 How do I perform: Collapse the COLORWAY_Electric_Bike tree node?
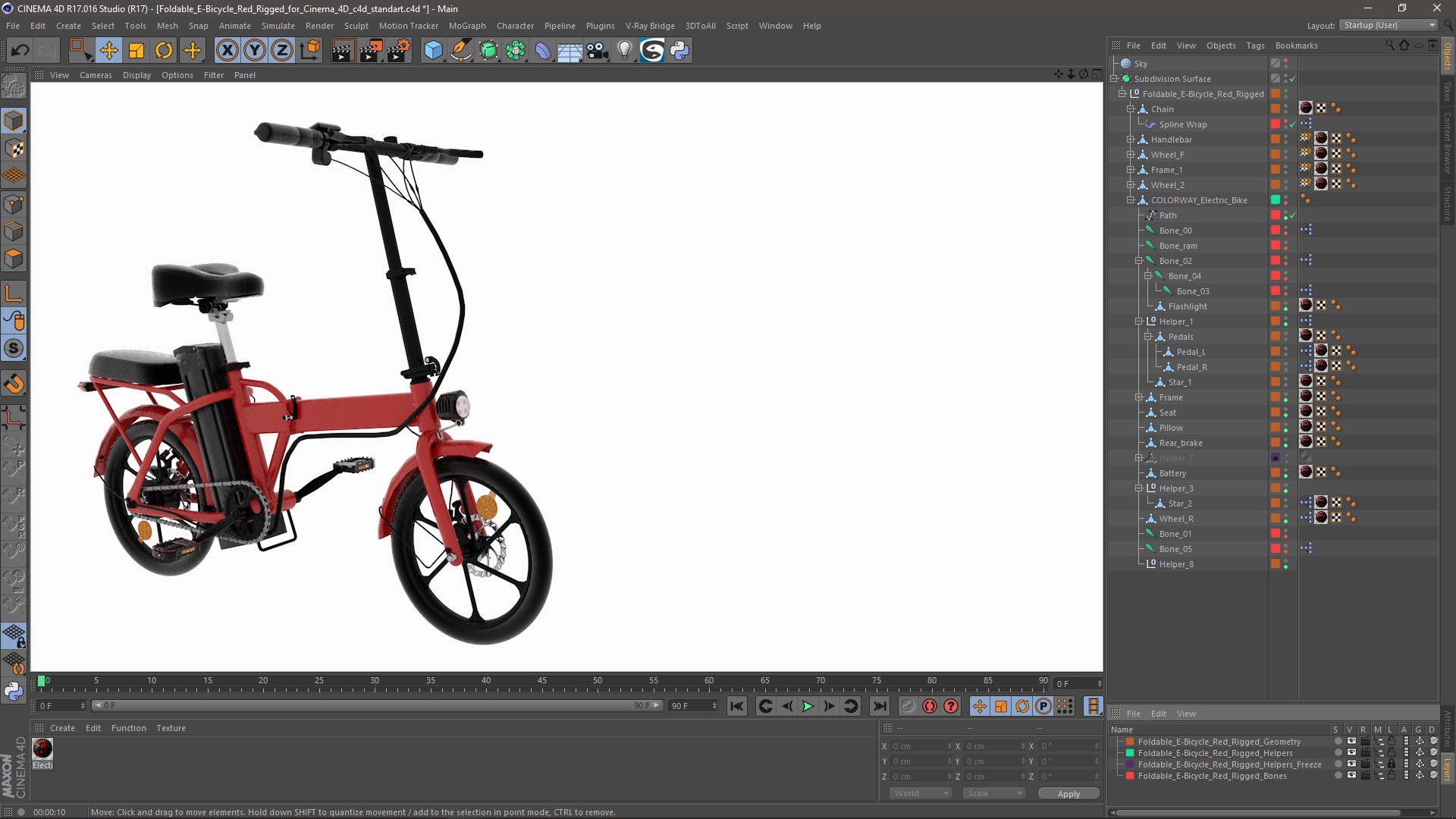coord(1130,200)
